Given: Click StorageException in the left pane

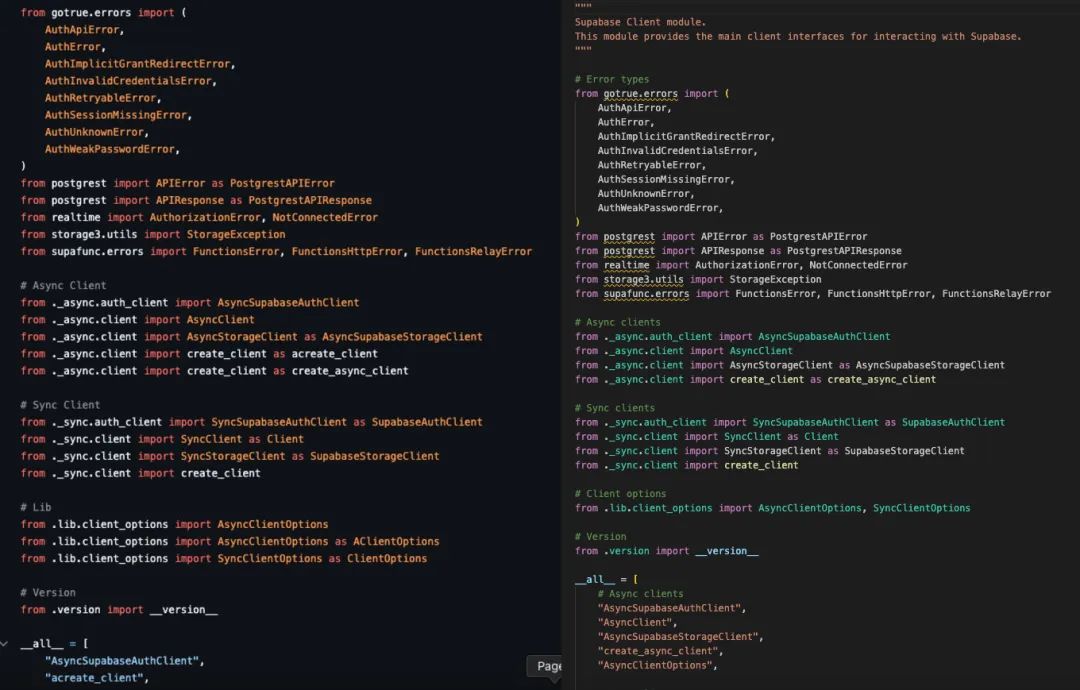Looking at the screenshot, I should click(236, 234).
